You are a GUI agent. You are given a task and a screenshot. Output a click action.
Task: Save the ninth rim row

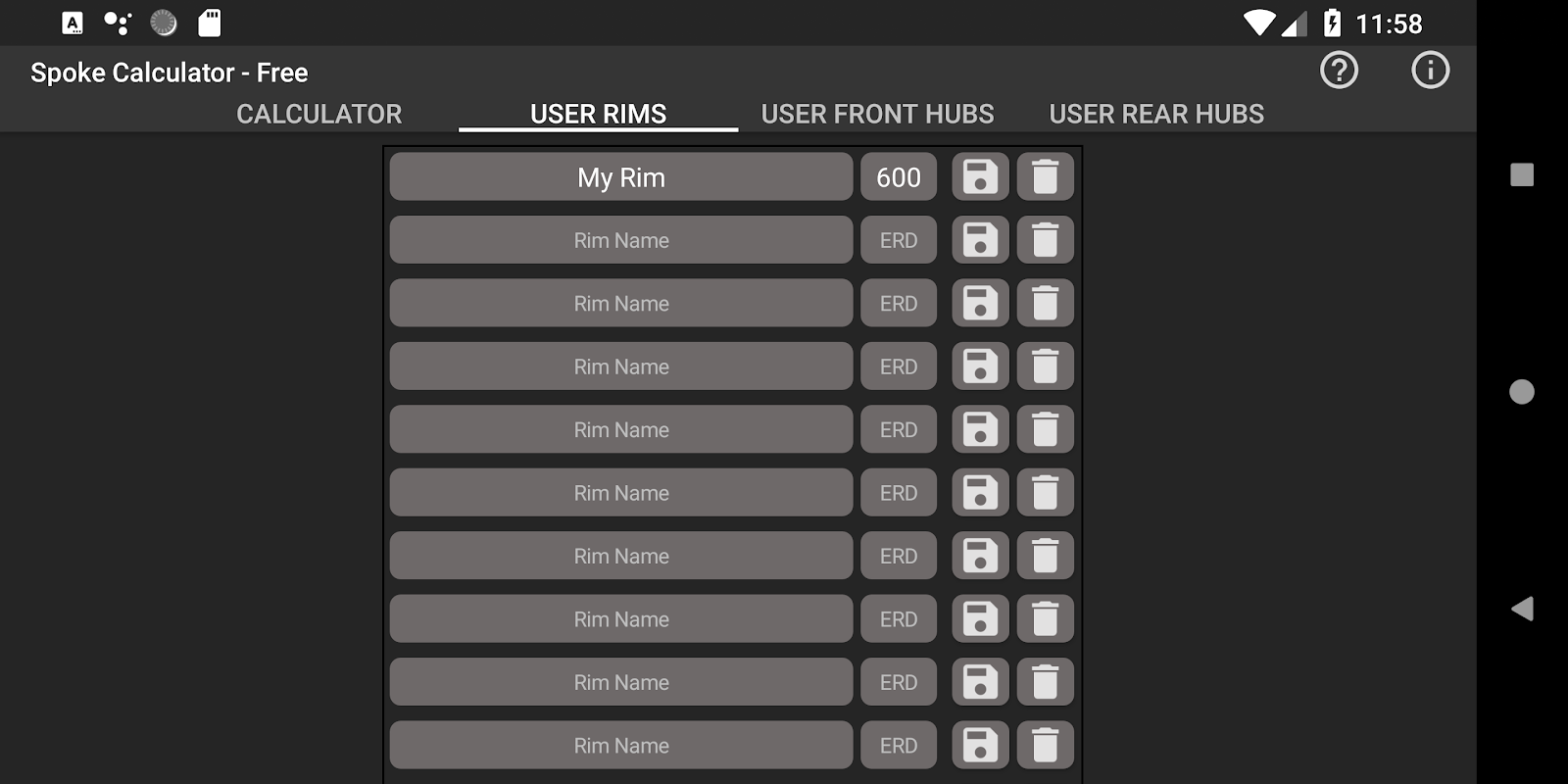[980, 682]
